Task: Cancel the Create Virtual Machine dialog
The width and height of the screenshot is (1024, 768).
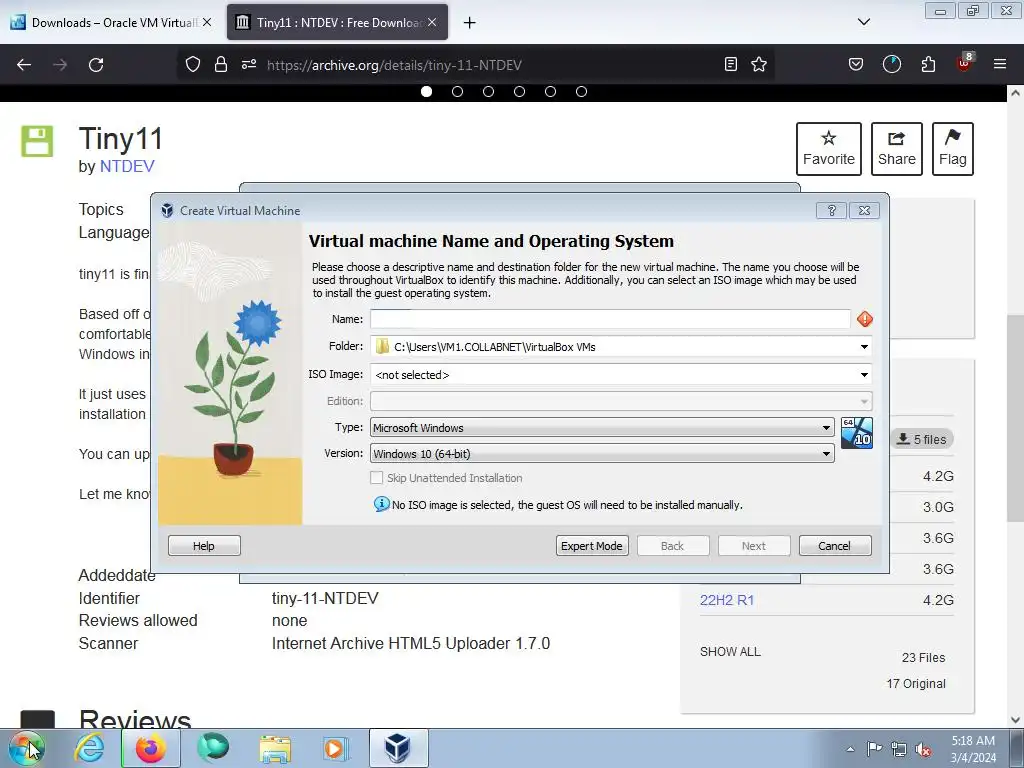Action: coord(835,545)
